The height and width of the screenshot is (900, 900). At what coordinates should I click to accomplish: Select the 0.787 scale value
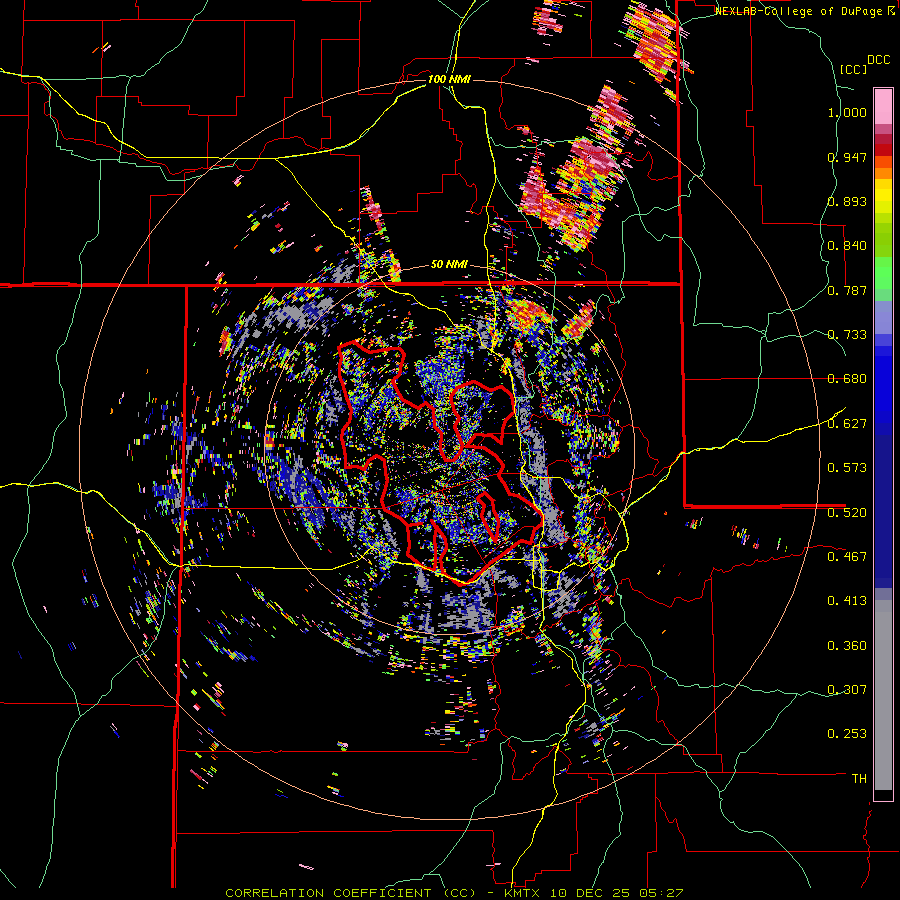tap(847, 290)
